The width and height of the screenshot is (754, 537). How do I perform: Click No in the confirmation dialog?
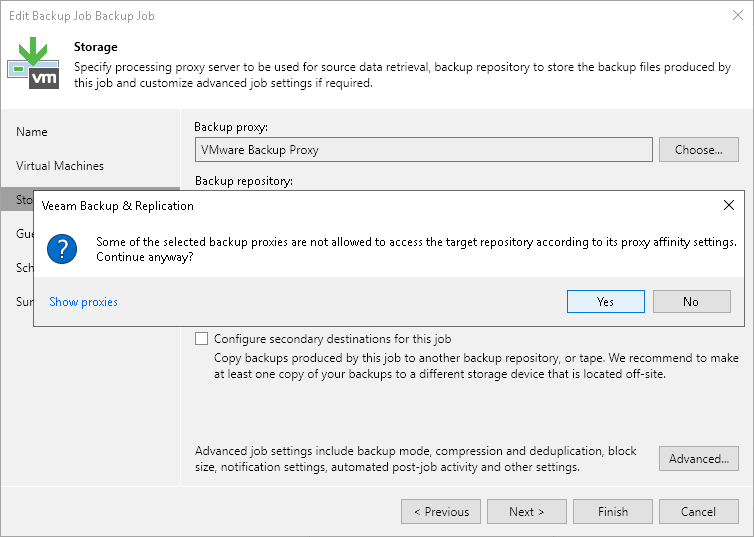tap(691, 301)
